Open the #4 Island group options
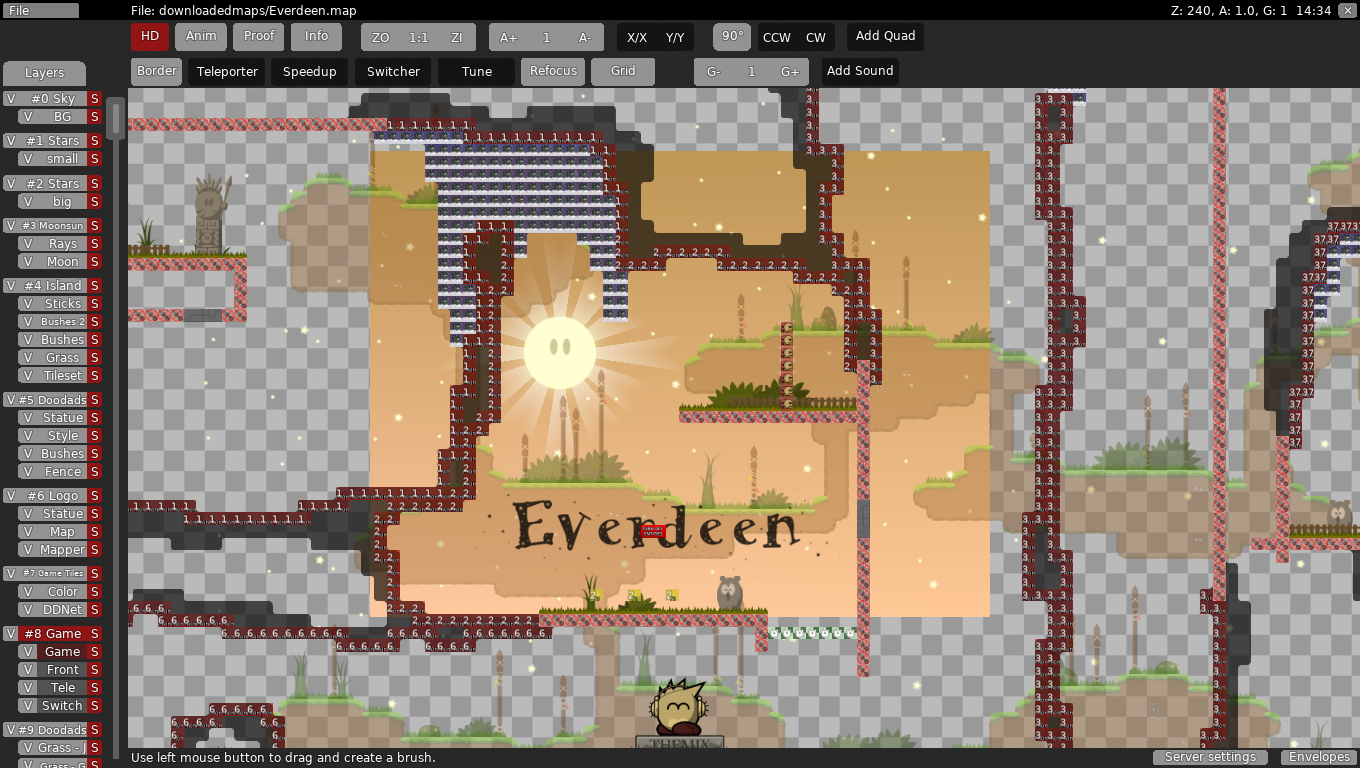1360x768 pixels. (52, 286)
